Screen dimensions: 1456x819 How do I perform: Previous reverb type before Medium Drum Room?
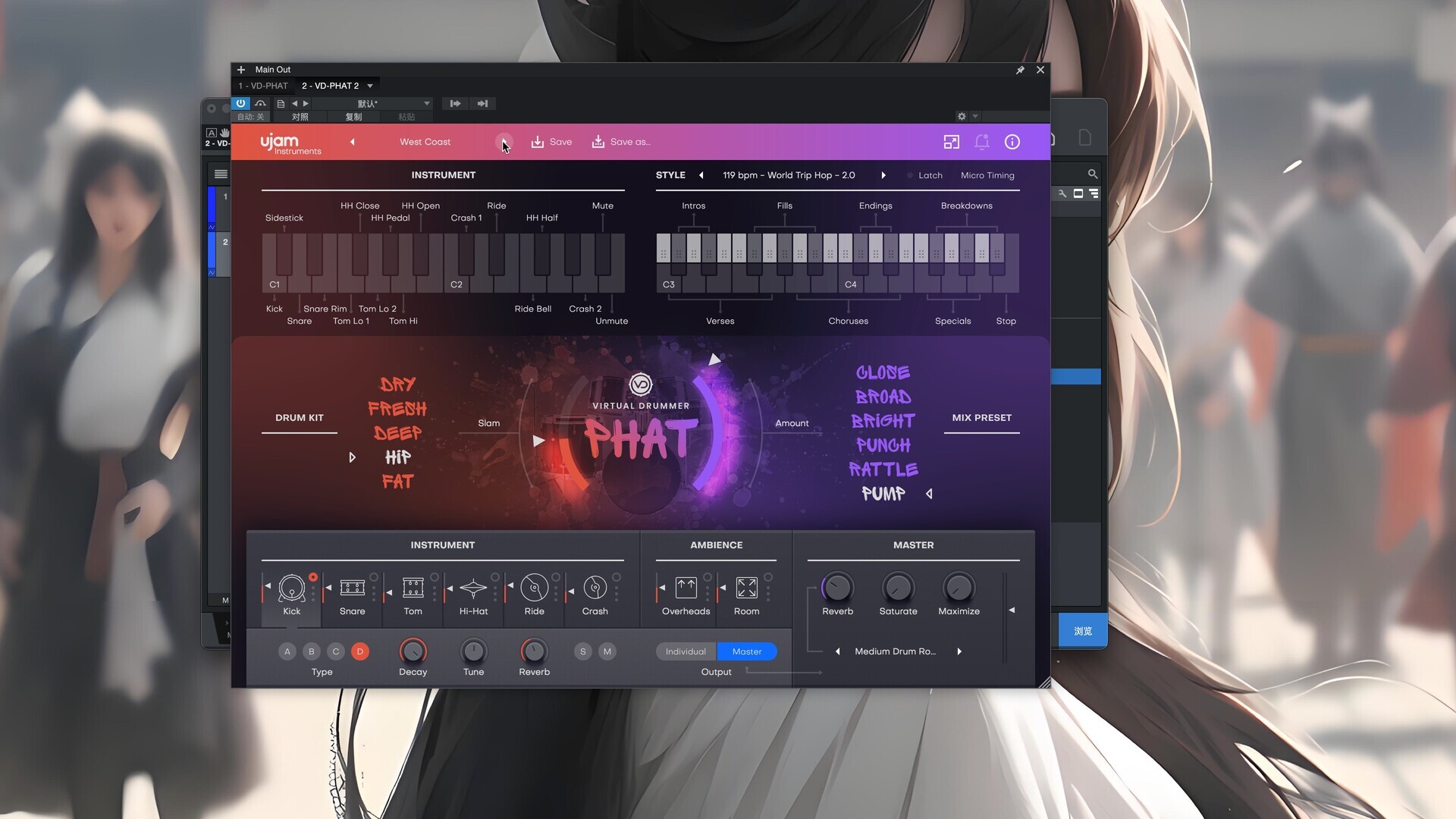point(838,651)
